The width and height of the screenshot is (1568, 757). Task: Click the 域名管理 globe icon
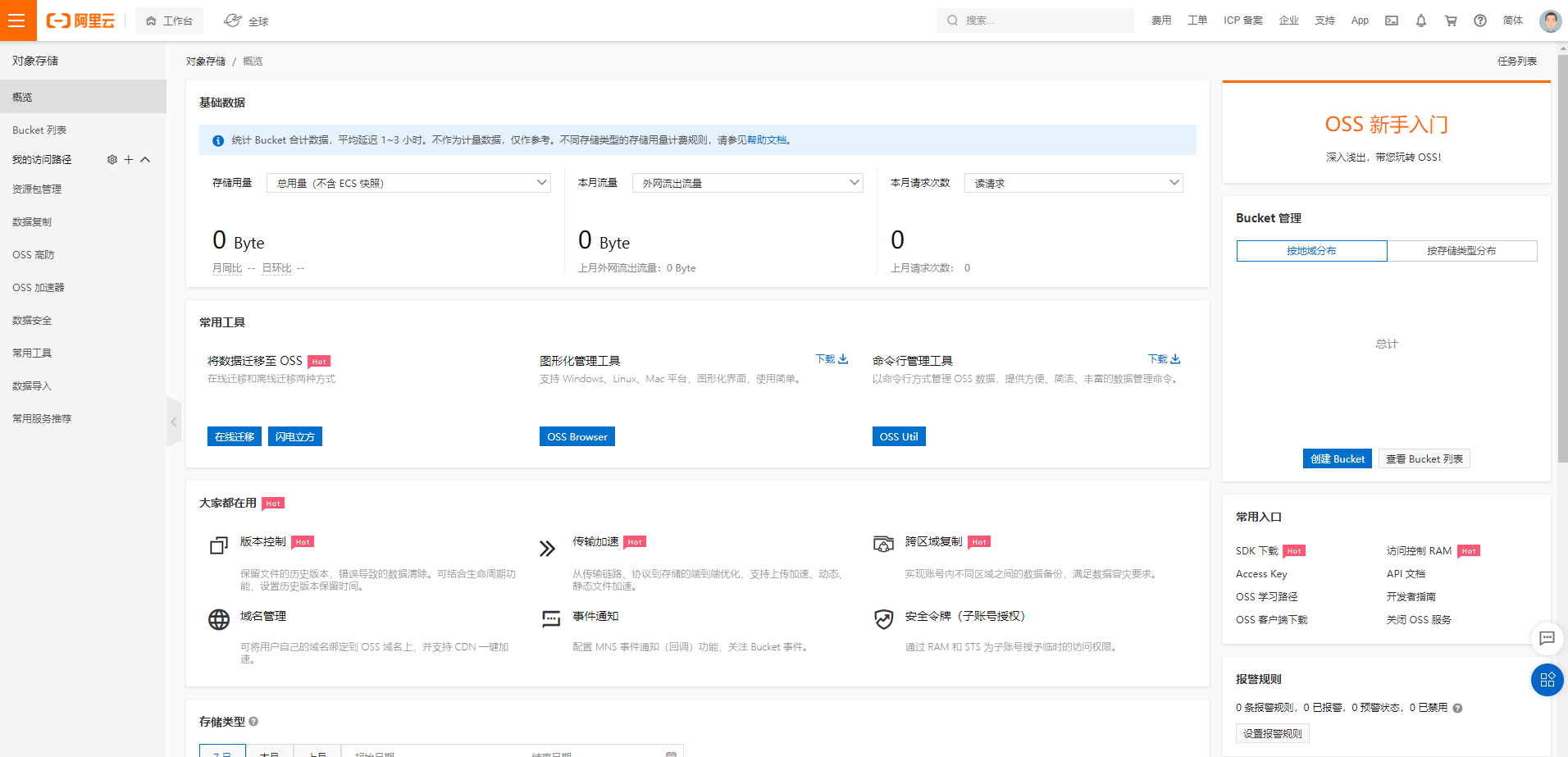(219, 619)
